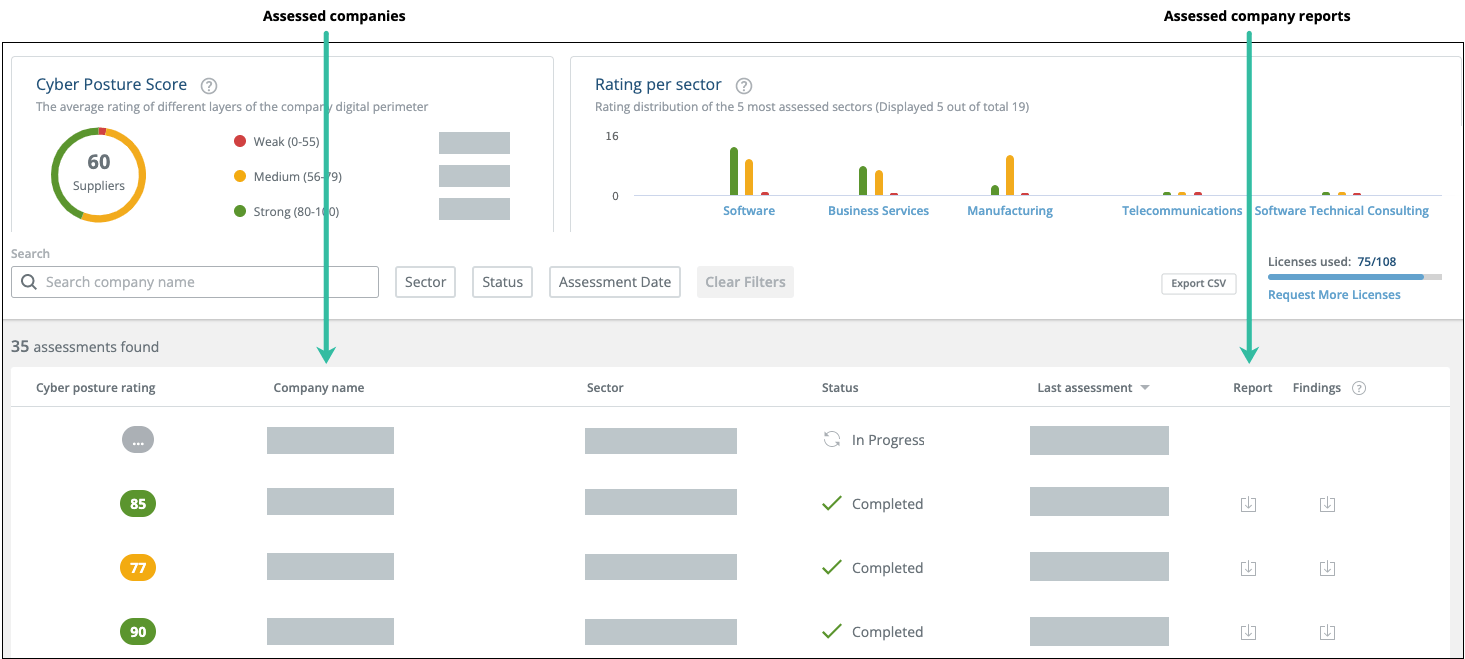Screen dimensions: 1465x659
Task: Expand the Assessment Date filter
Action: coord(614,282)
